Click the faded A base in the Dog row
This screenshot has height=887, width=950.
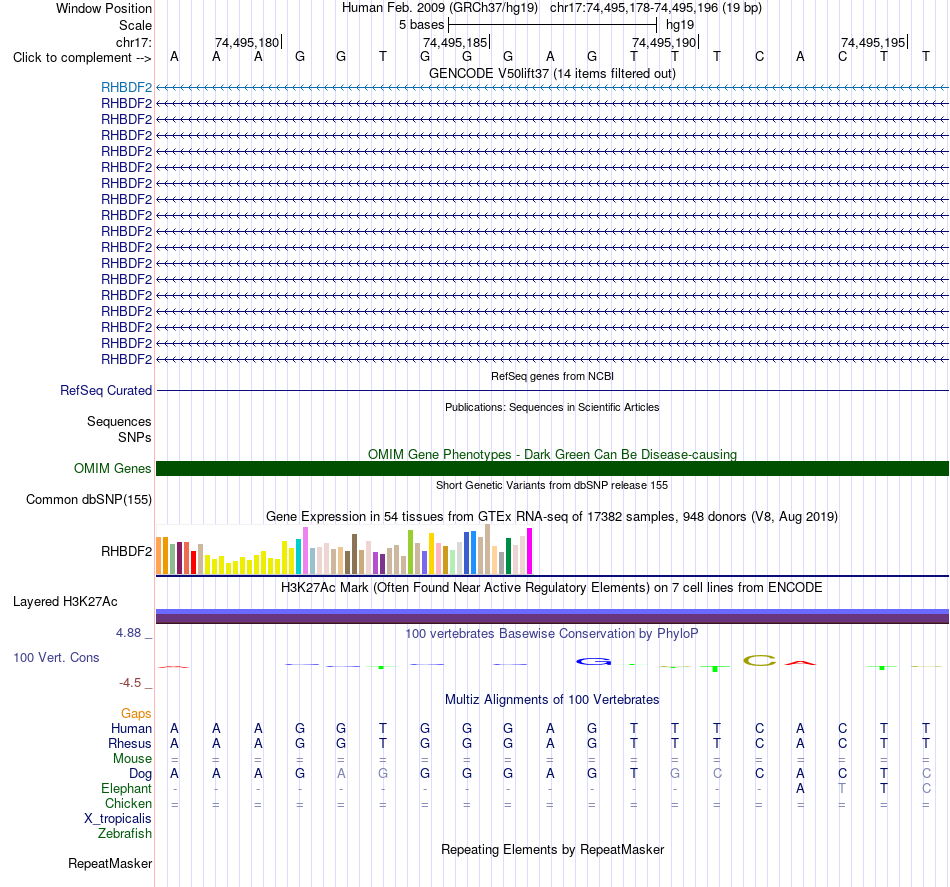341,774
